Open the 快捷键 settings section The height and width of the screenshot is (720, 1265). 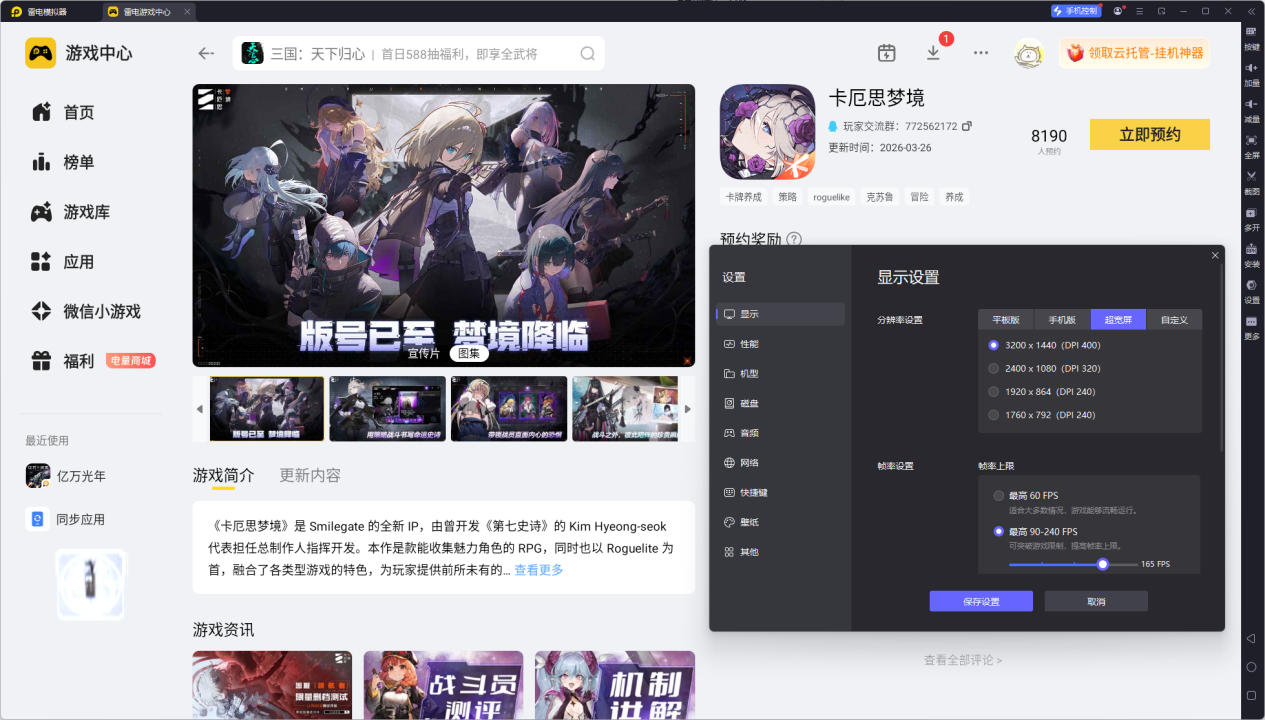coord(781,492)
